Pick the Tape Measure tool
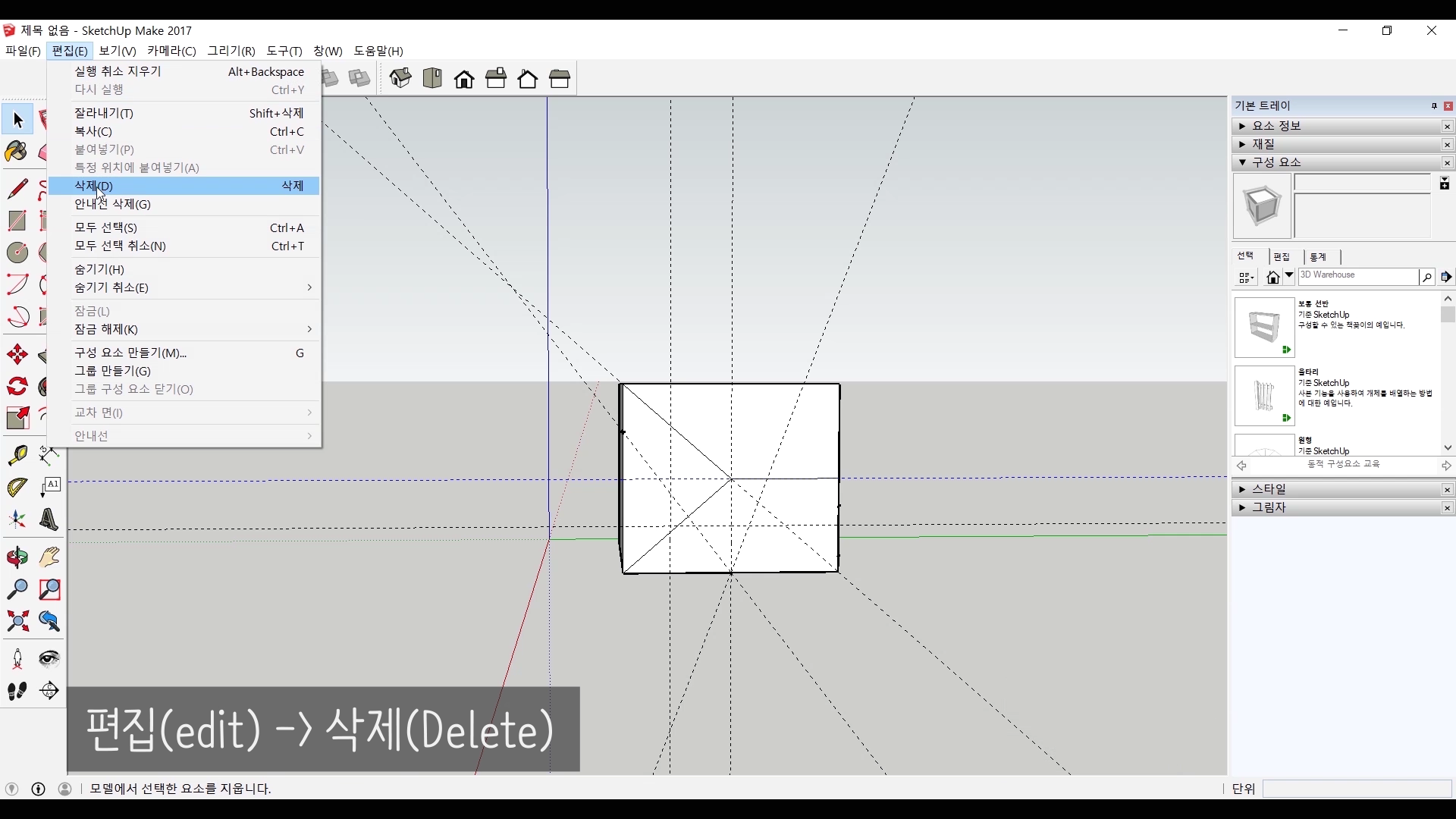Viewport: 1456px width, 819px height. (x=17, y=455)
